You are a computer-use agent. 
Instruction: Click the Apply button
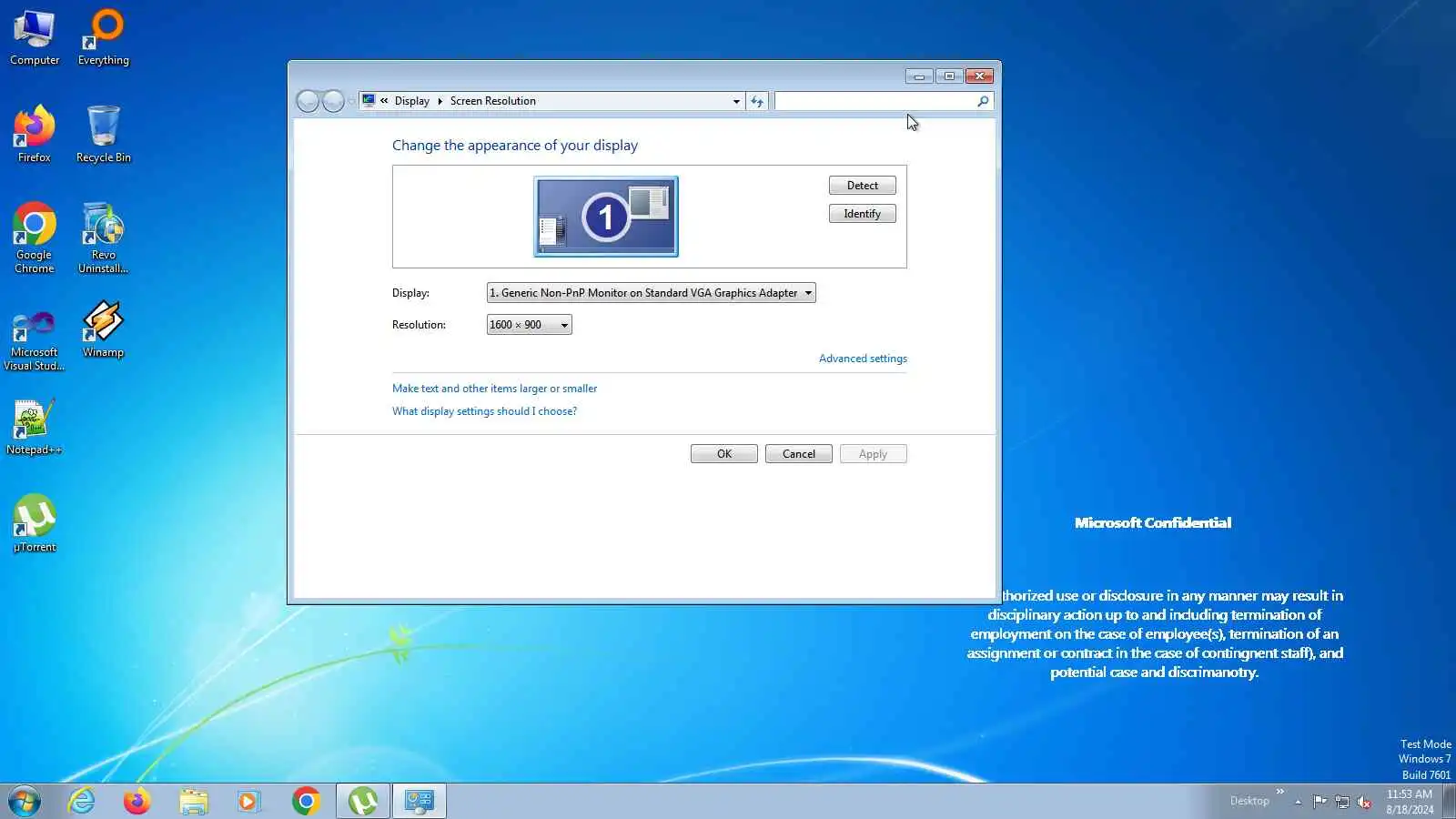point(874,454)
